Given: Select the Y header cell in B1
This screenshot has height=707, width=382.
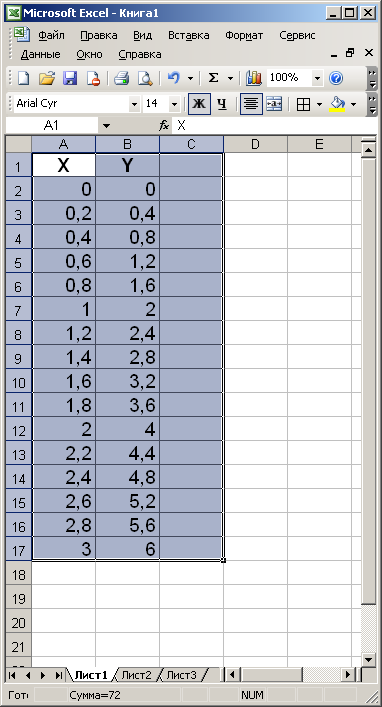Looking at the screenshot, I should click(128, 165).
